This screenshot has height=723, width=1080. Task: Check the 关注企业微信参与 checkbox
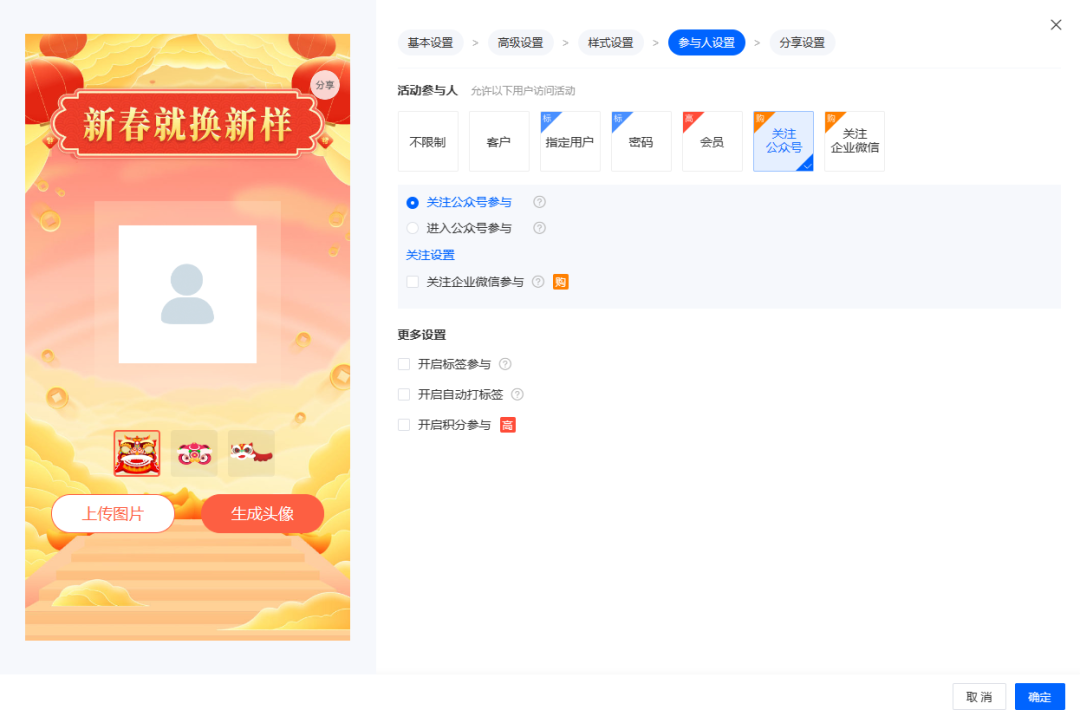(413, 282)
